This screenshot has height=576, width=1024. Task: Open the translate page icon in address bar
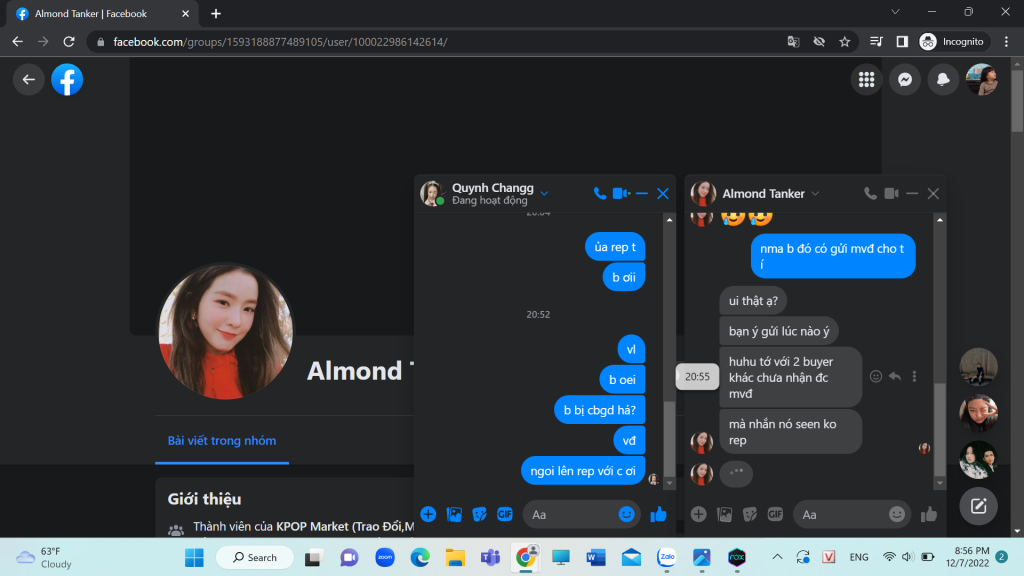click(793, 42)
